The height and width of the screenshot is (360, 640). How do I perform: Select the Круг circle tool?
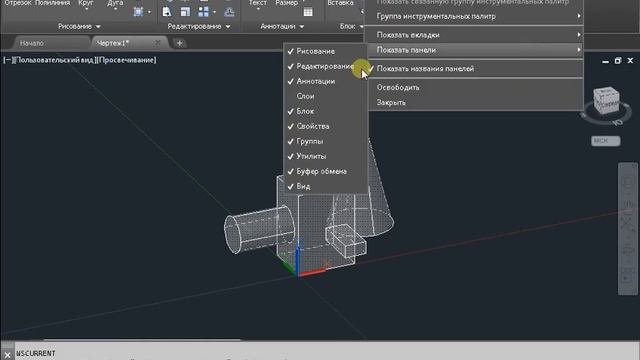pyautogui.click(x=86, y=3)
